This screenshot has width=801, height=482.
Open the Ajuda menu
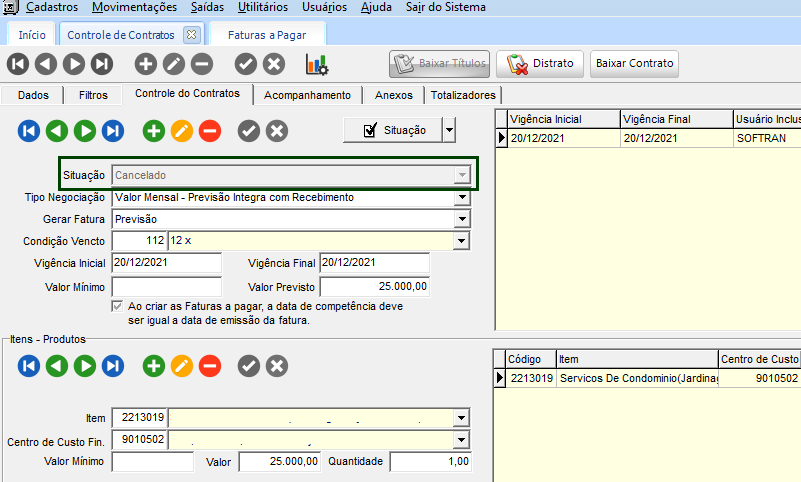[x=376, y=7]
